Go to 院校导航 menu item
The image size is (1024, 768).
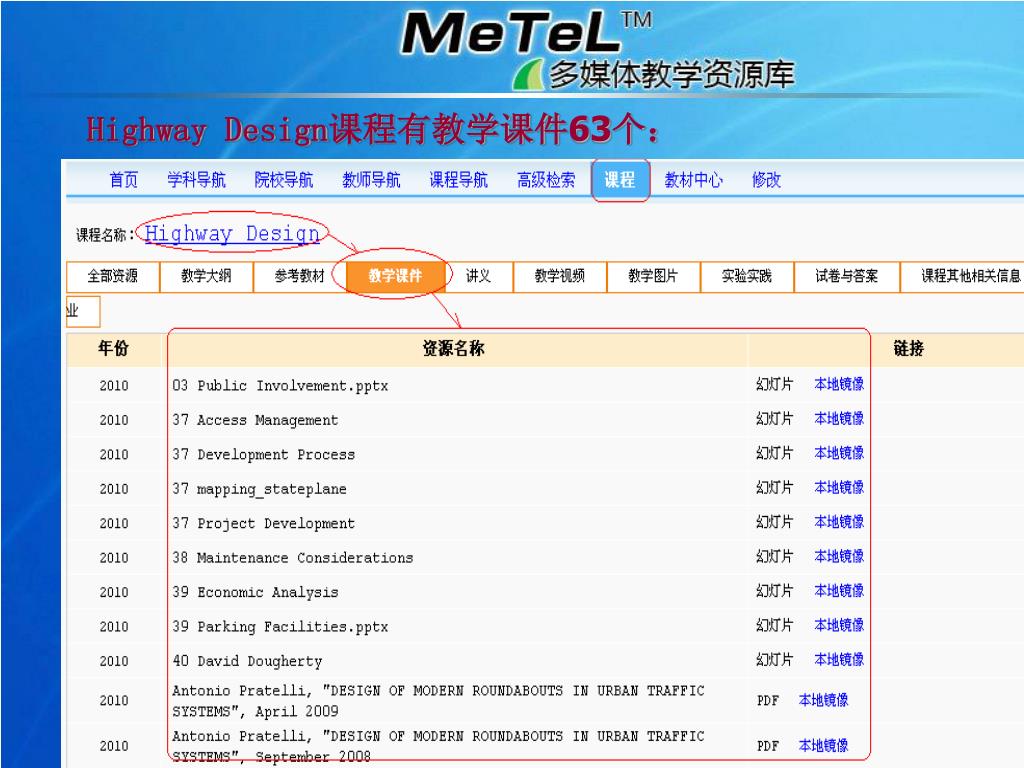[x=283, y=180]
